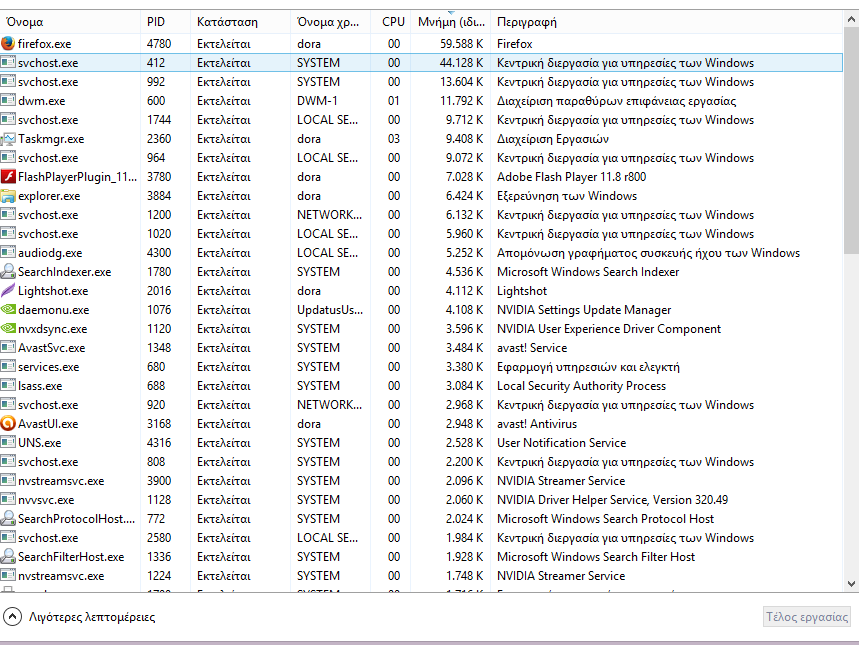Click the nvxdsync.exe NVIDIA icon
859x645 pixels.
click(8, 328)
